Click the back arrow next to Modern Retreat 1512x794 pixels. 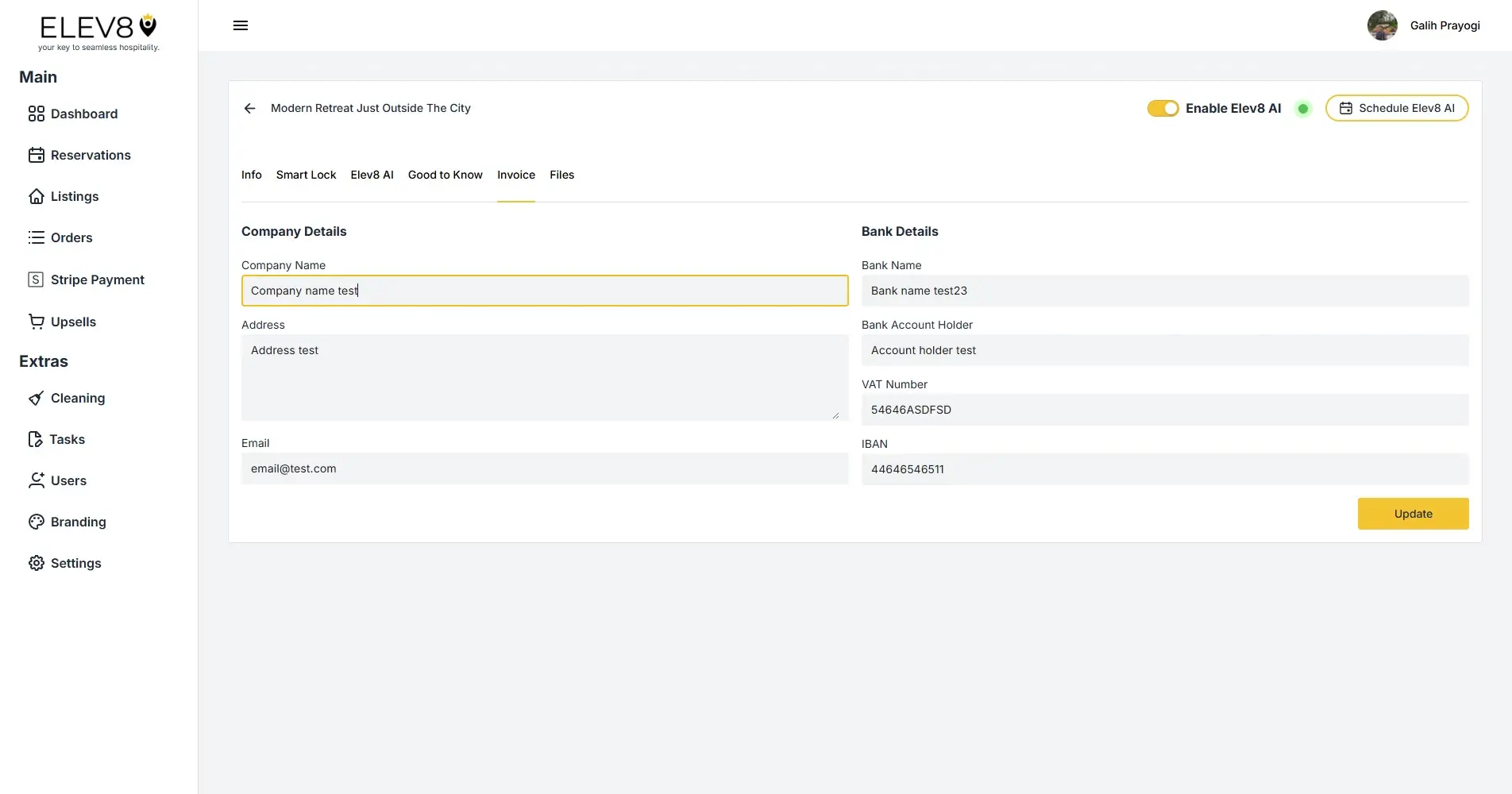point(249,108)
